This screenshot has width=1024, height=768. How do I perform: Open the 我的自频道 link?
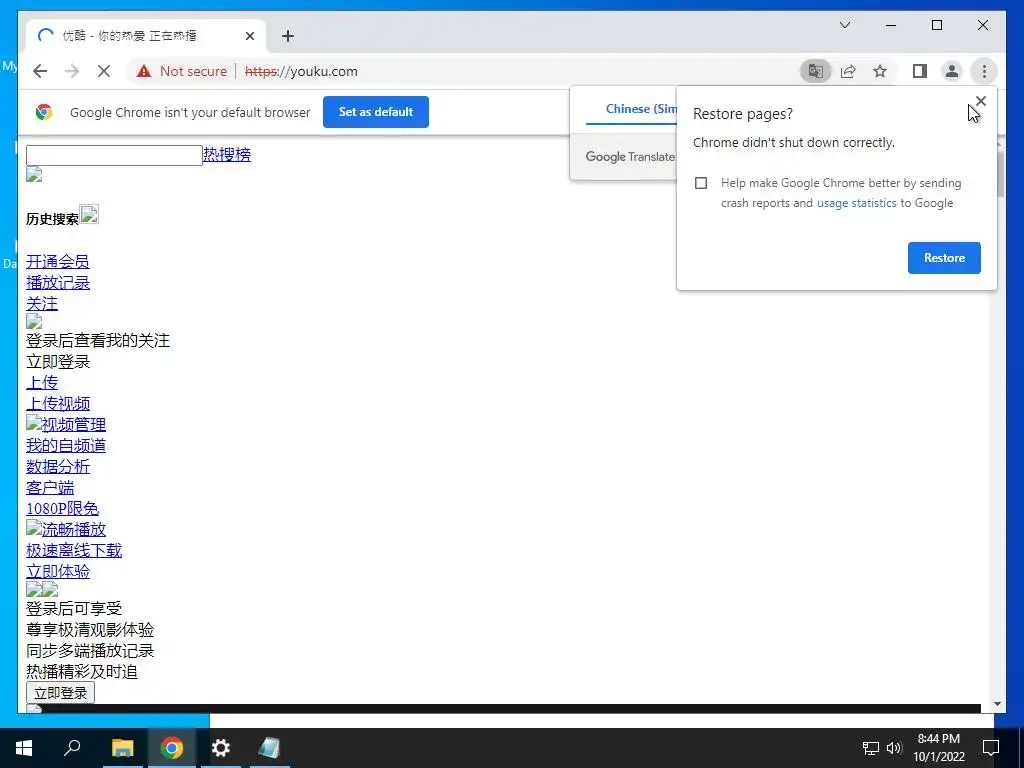pyautogui.click(x=65, y=445)
